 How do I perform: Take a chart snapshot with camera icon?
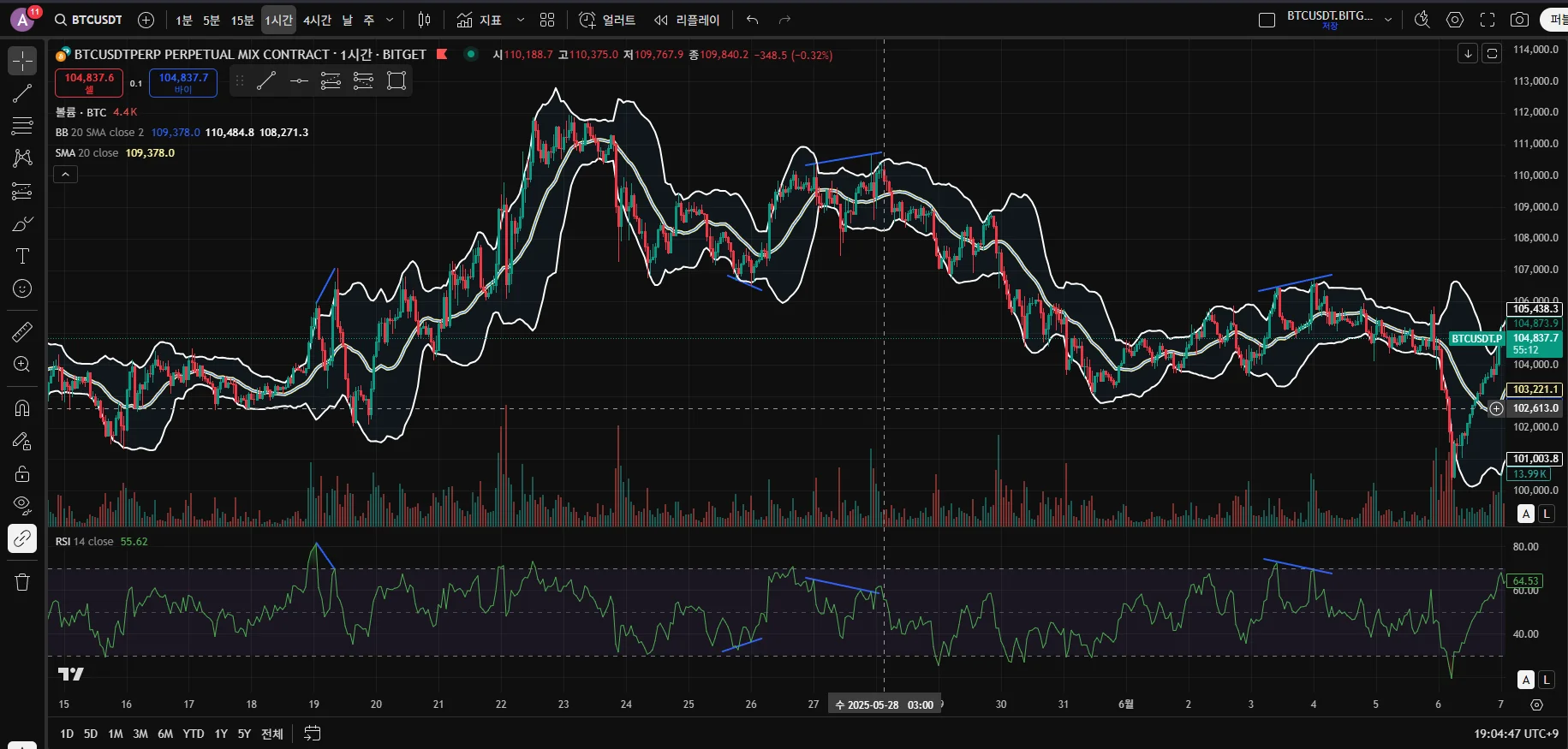point(1519,20)
